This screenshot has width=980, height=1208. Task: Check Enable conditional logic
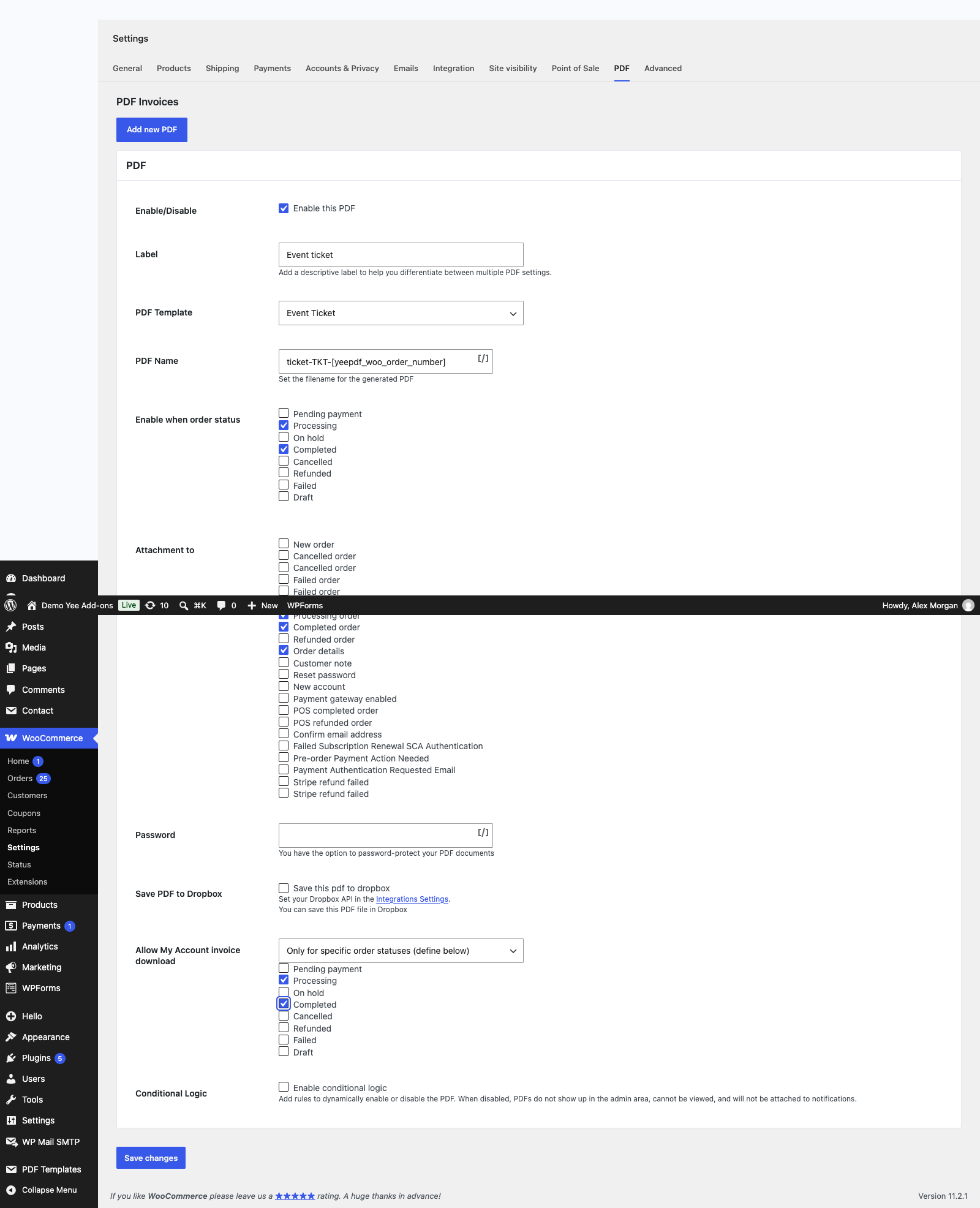284,1087
